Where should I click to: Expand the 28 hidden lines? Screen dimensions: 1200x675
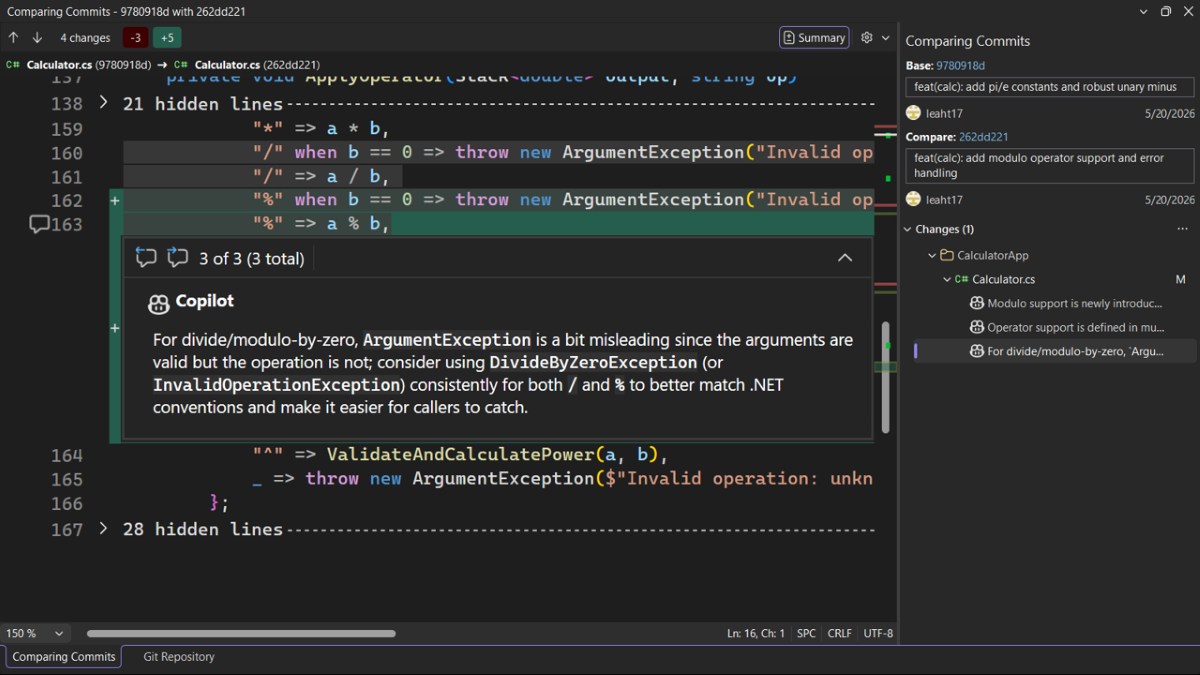pyautogui.click(x=104, y=529)
